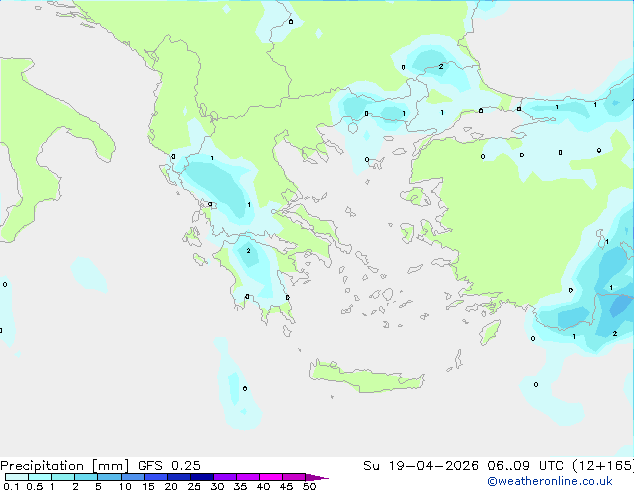The width and height of the screenshot is (634, 490).
Task: Choose the 15–20 mm legend swatch
Action: point(155,477)
